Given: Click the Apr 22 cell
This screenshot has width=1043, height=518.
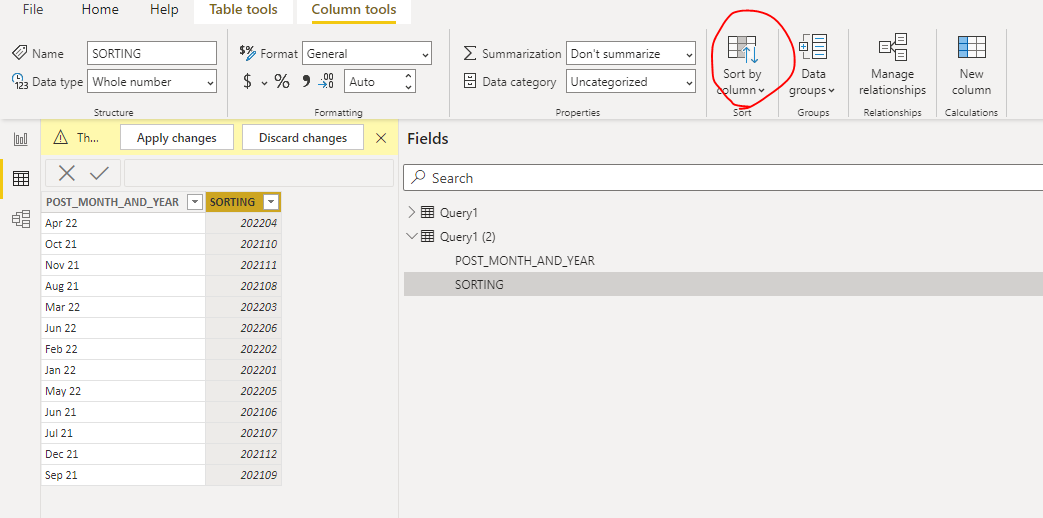Looking at the screenshot, I should [x=123, y=223].
